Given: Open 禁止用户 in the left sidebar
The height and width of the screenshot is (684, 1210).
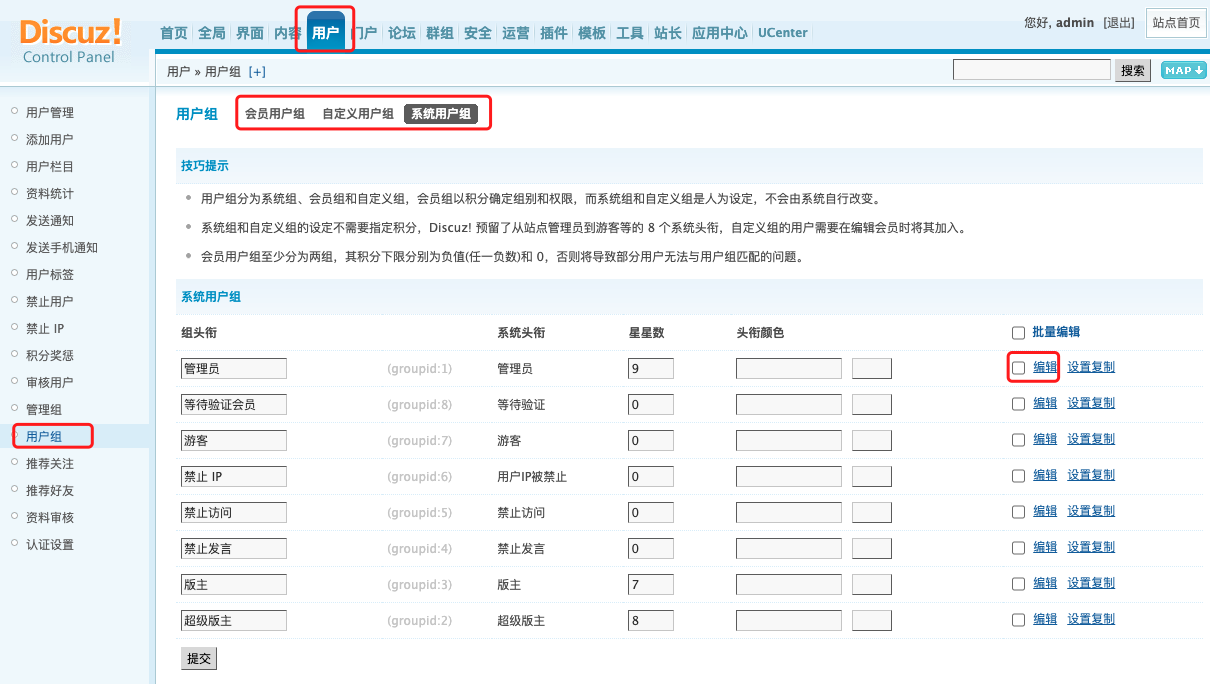Looking at the screenshot, I should click(49, 301).
